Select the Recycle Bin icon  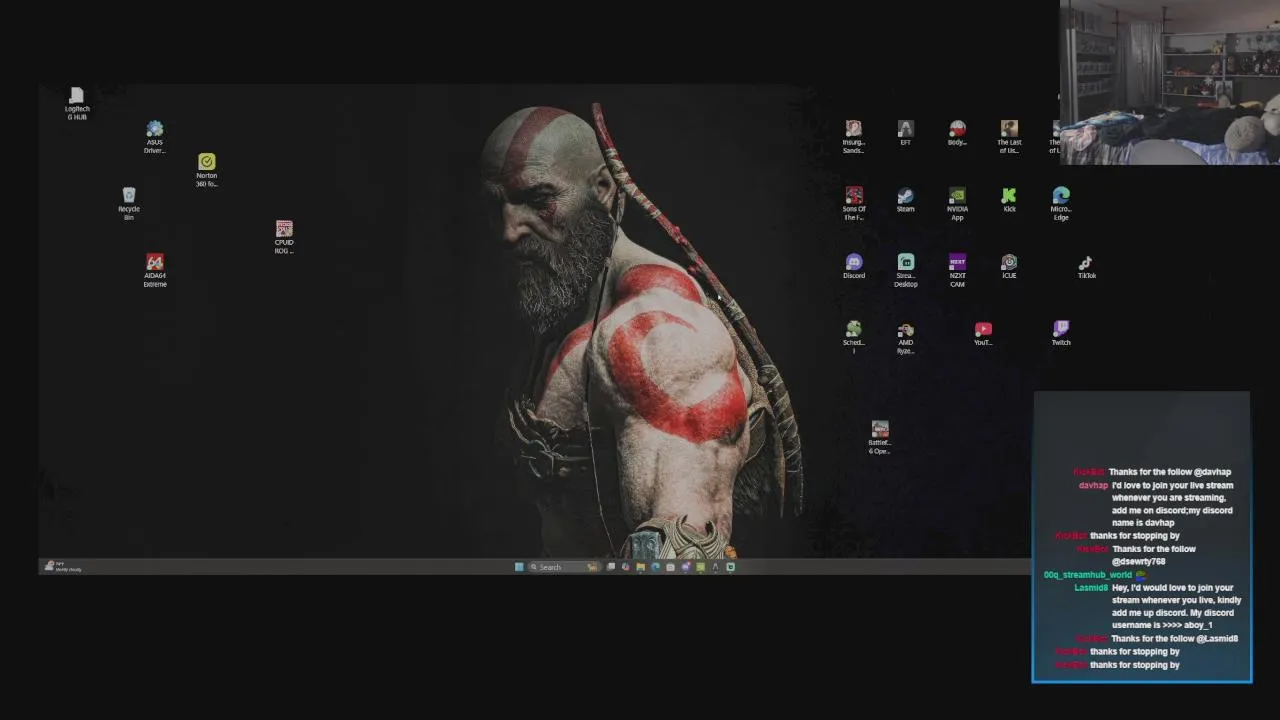[128, 204]
